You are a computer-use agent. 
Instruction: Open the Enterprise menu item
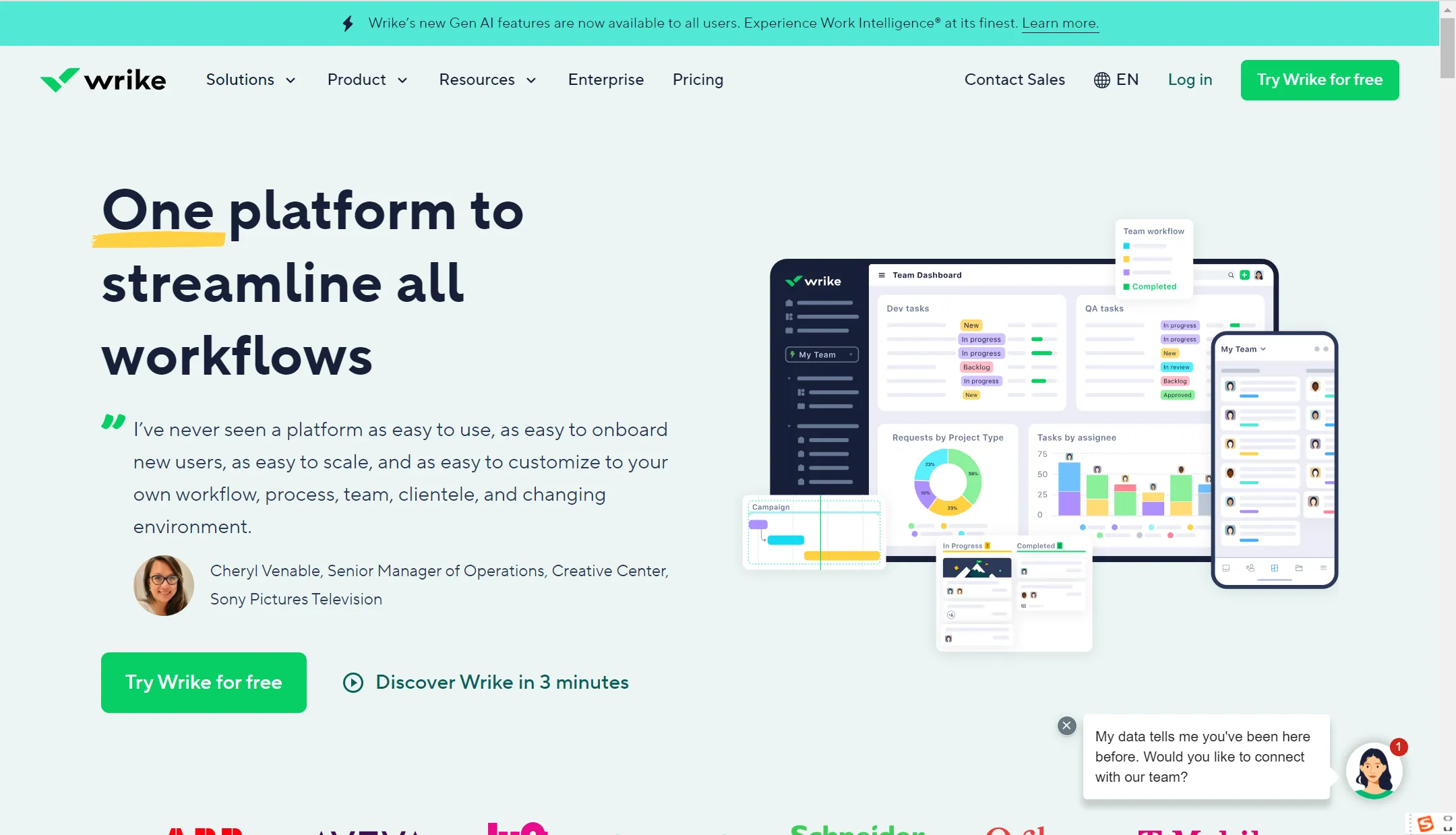[605, 80]
